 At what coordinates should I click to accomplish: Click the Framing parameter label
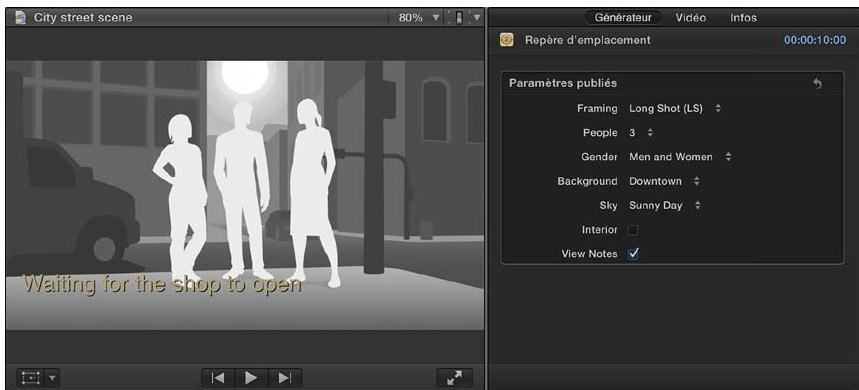pyautogui.click(x=597, y=108)
